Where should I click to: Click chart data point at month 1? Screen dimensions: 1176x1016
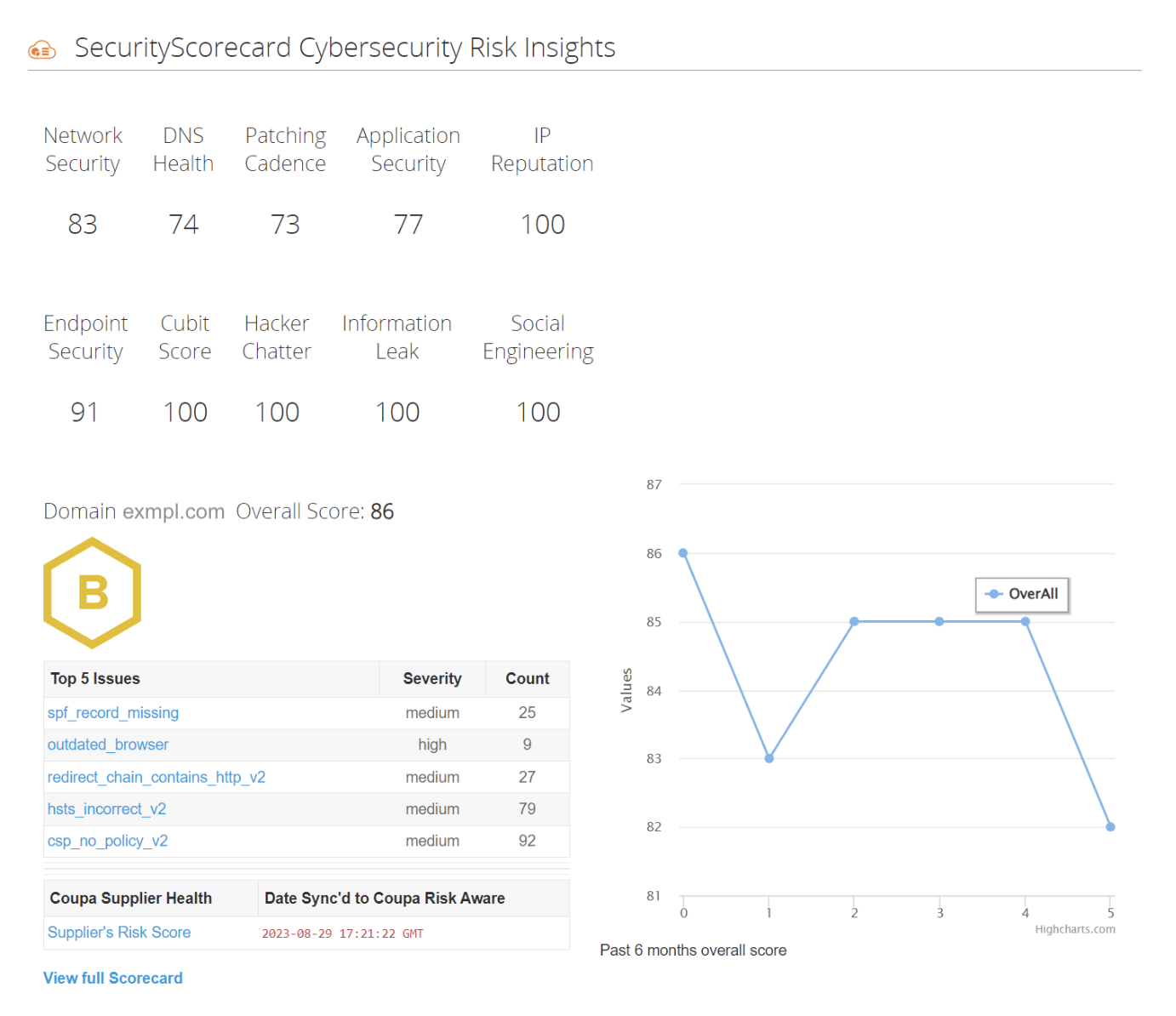point(769,758)
